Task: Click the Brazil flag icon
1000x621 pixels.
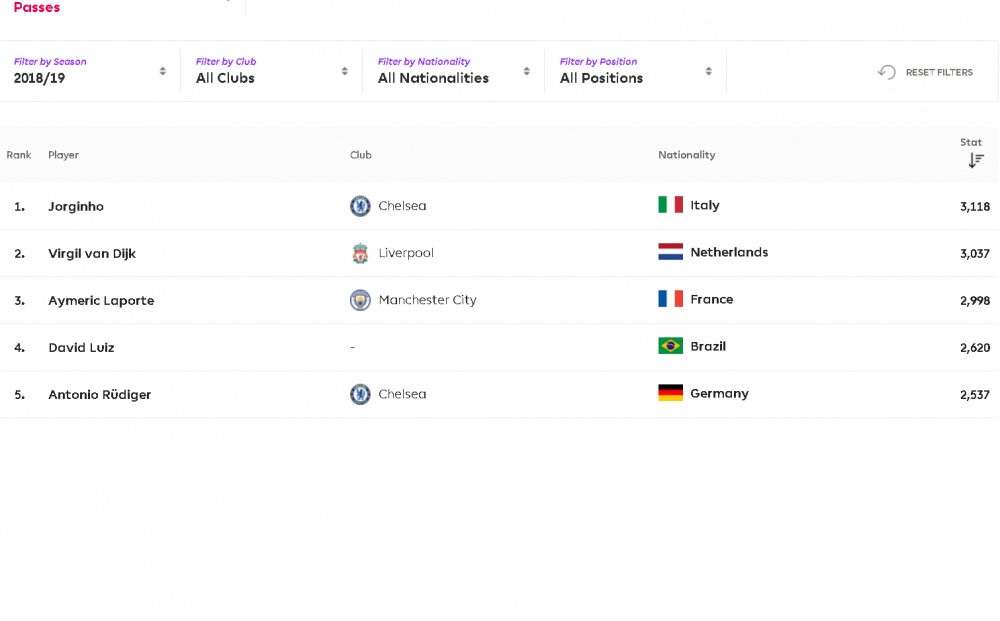Action: pos(670,346)
